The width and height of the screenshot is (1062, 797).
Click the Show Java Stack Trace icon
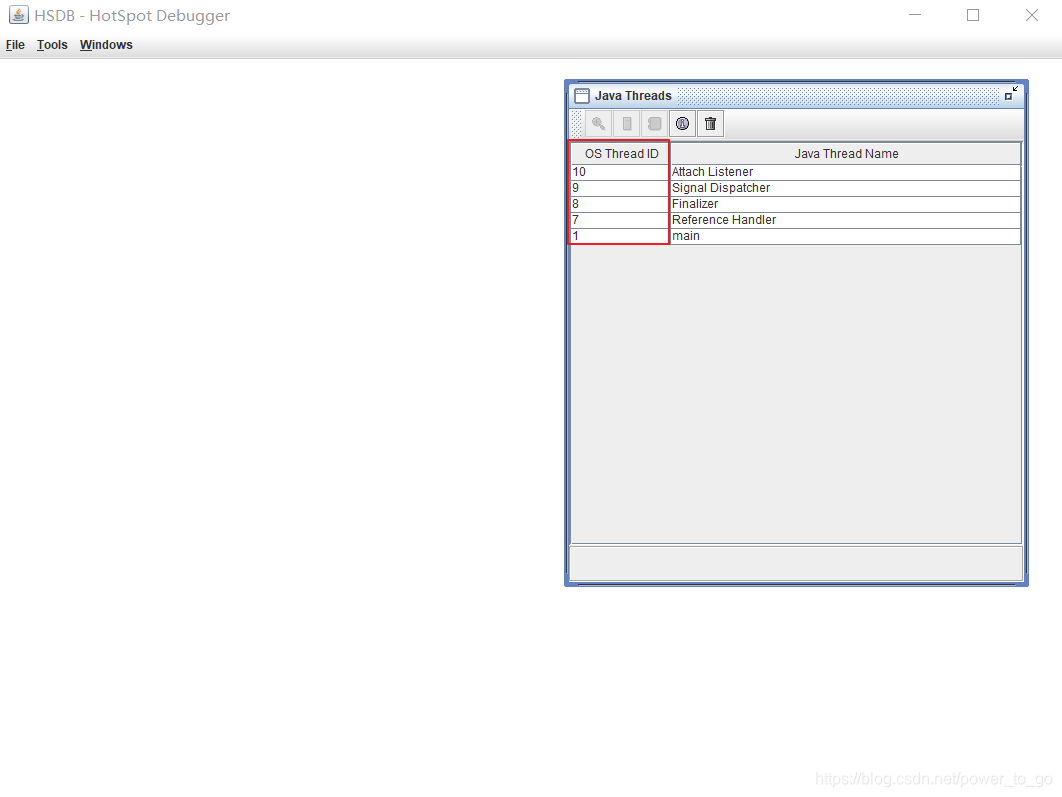click(x=654, y=124)
